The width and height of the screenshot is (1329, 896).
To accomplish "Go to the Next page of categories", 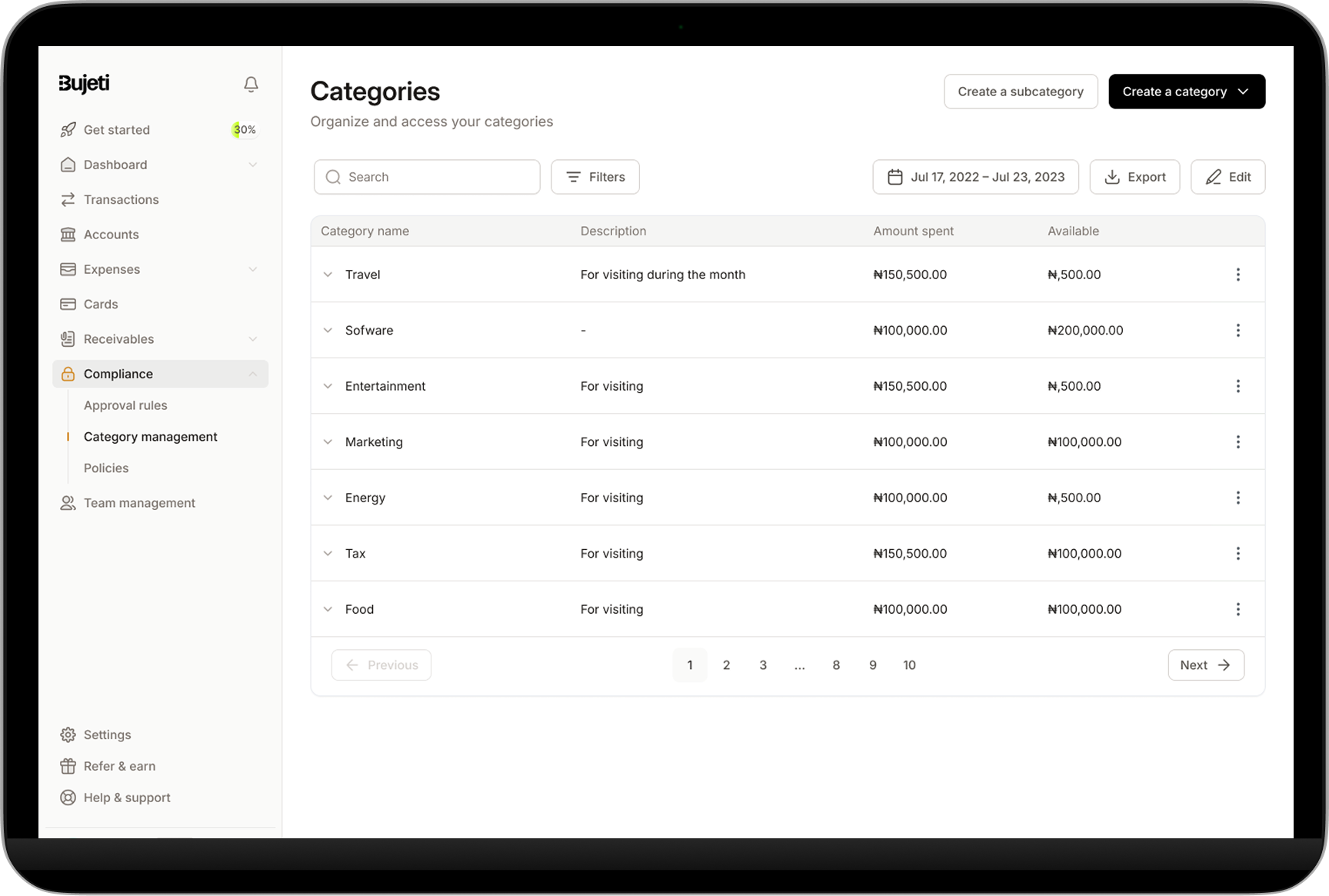I will coord(1205,665).
